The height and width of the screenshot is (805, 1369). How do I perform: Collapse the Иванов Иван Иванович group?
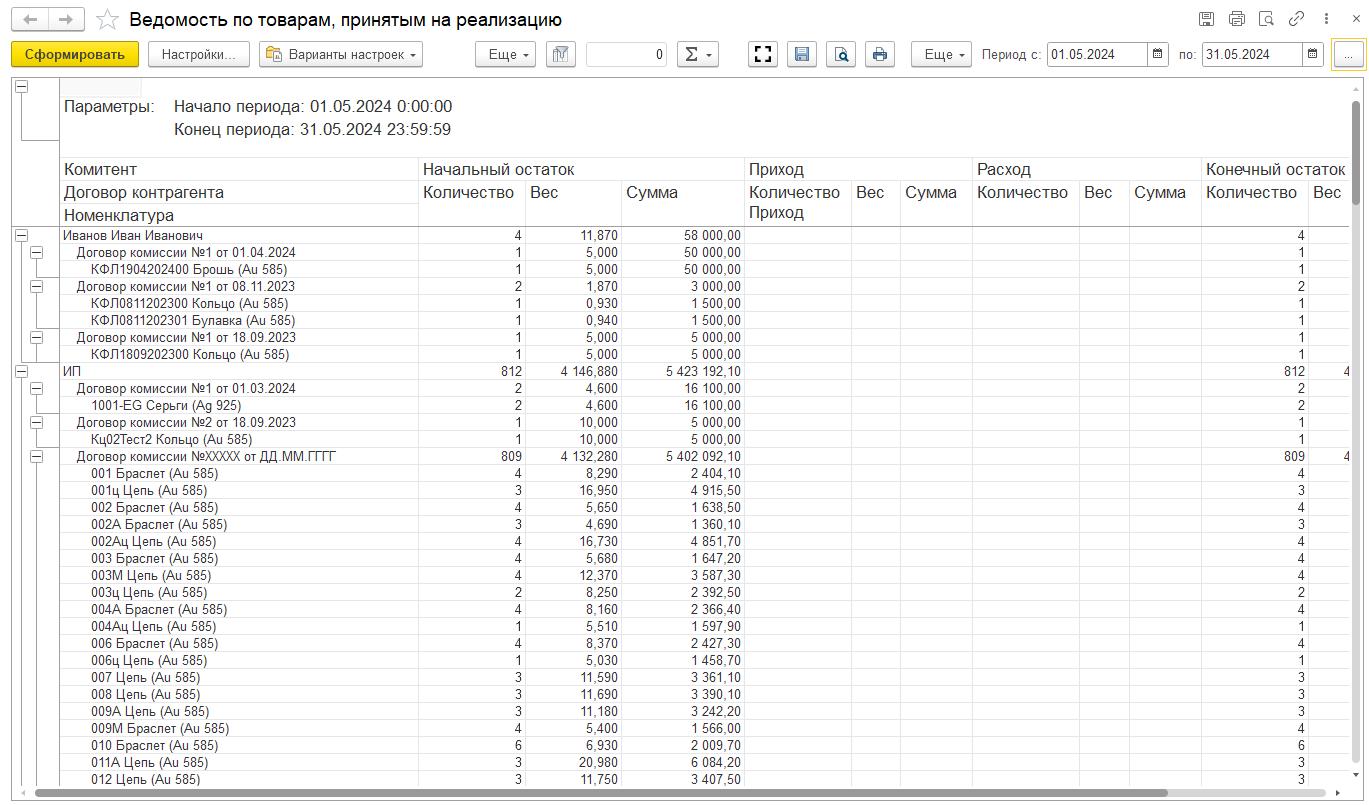click(21, 235)
